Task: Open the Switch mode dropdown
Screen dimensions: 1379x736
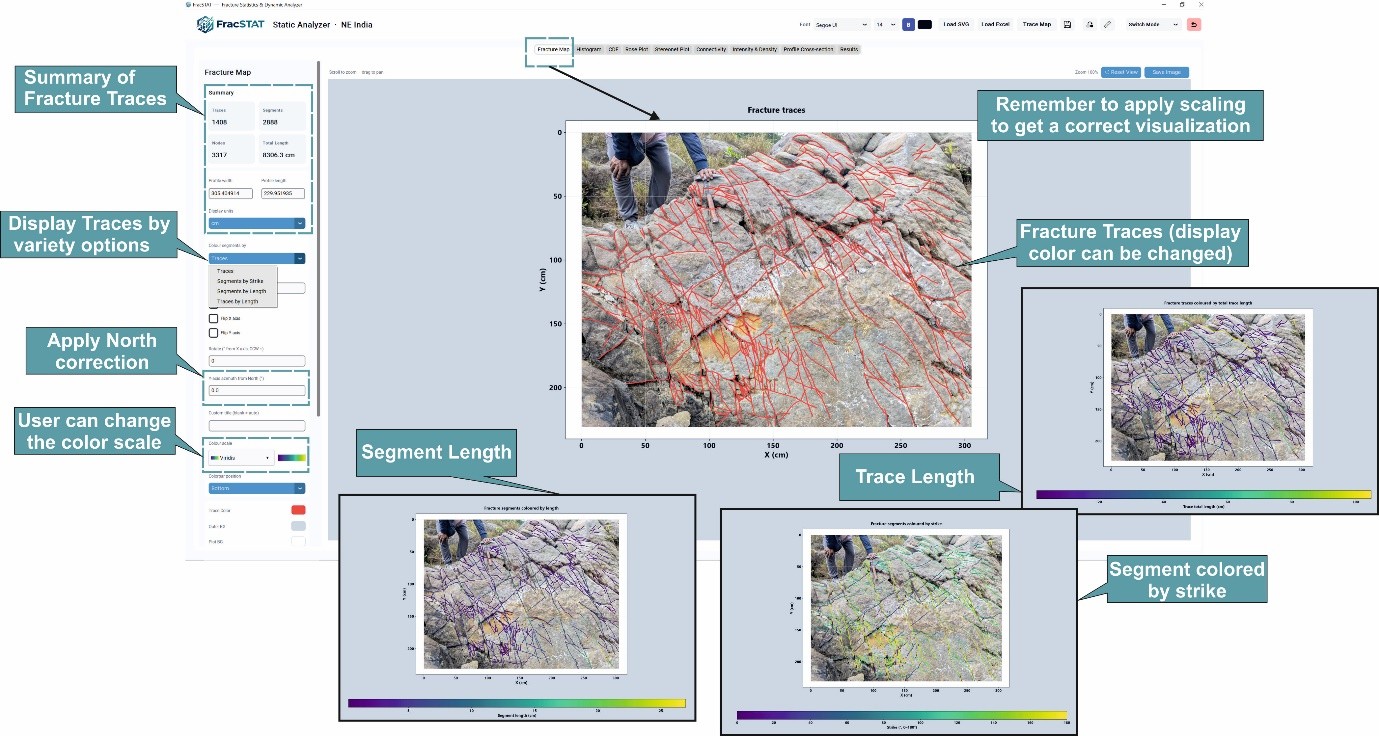Action: [x=1153, y=24]
